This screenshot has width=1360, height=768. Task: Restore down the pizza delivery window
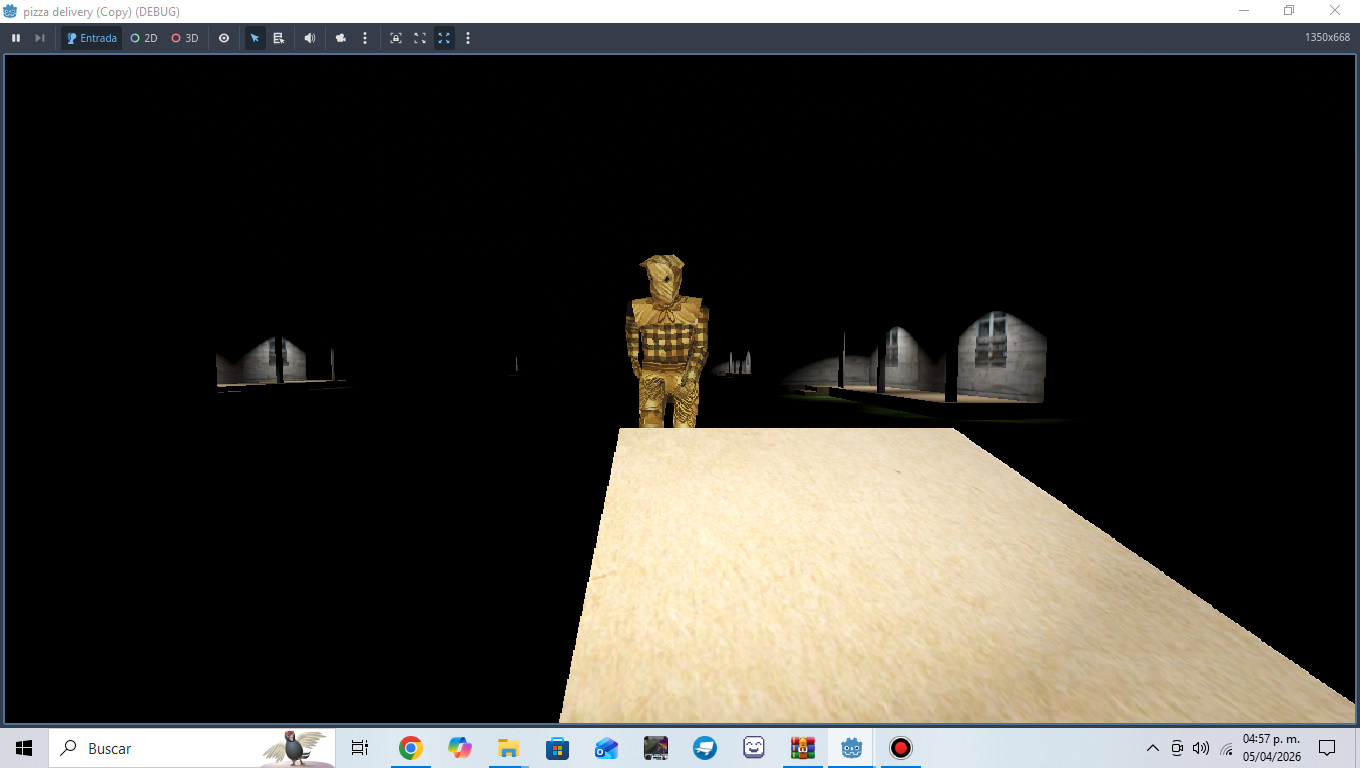(1289, 11)
